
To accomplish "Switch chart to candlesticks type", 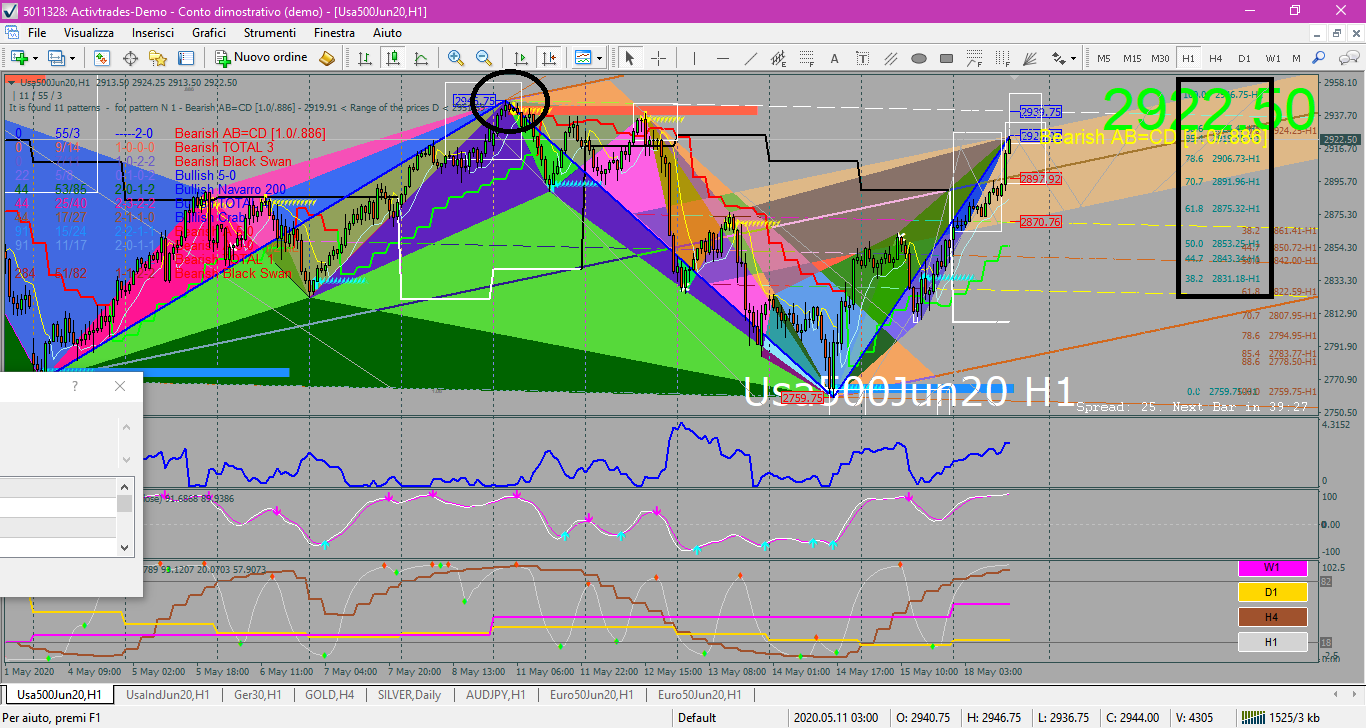I will pos(393,58).
